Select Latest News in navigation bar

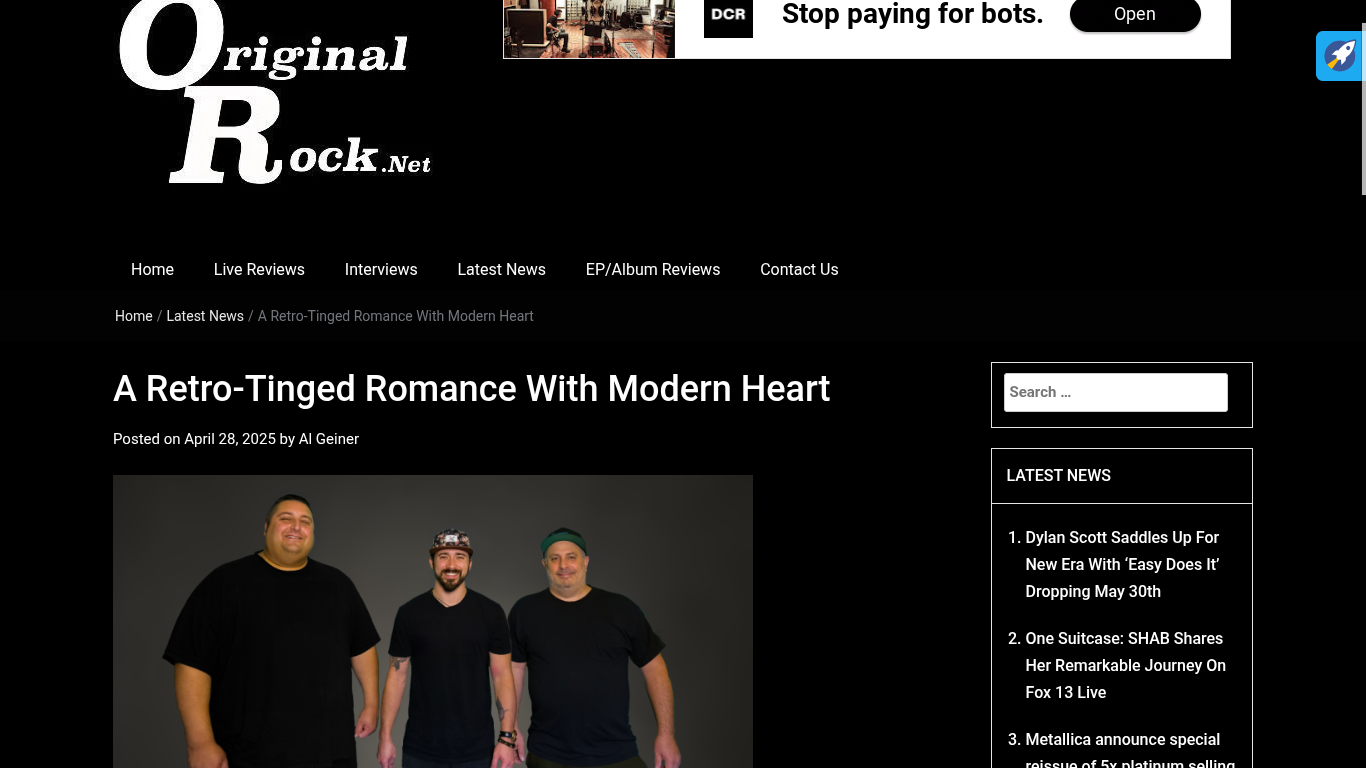[501, 269]
